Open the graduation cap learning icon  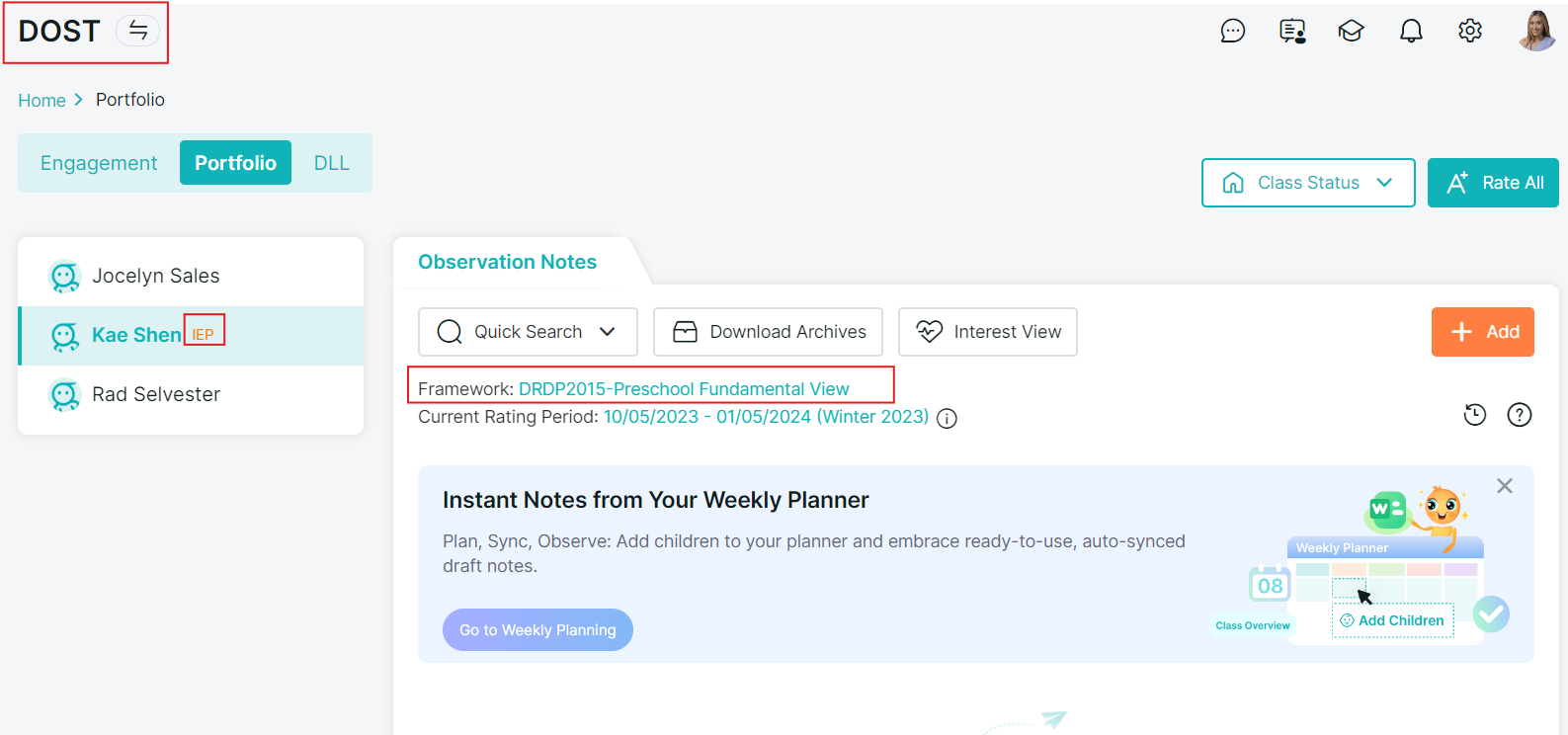pyautogui.click(x=1351, y=32)
